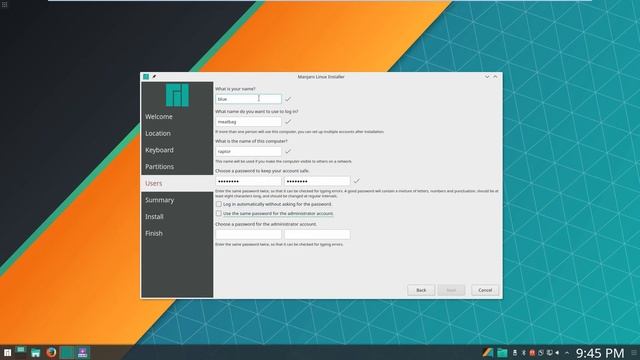Image resolution: width=640 pixels, height=360 pixels.
Task: Focus the first account password field
Action: pos(248,181)
